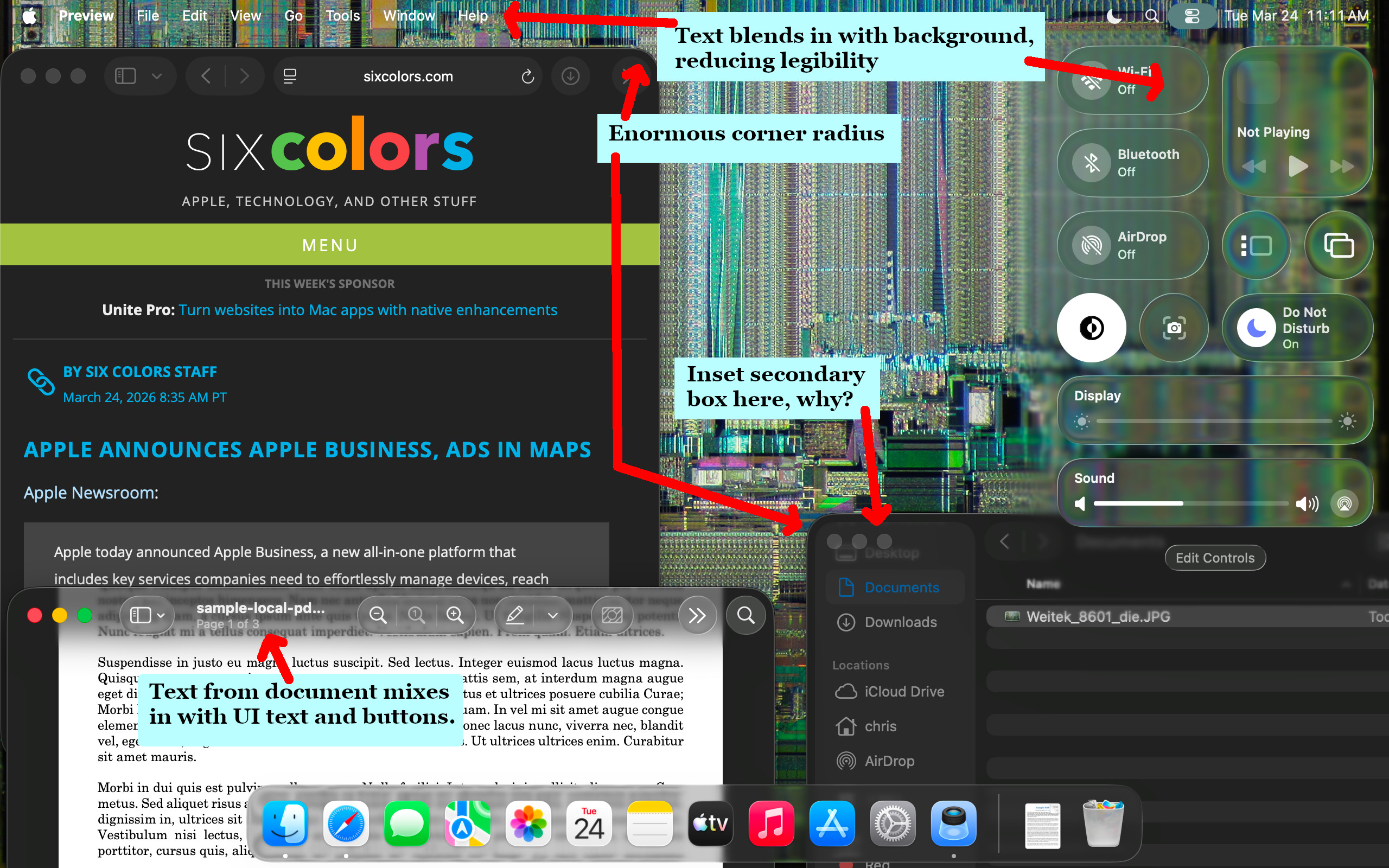Open the File menu
1389x868 pixels.
(x=148, y=16)
